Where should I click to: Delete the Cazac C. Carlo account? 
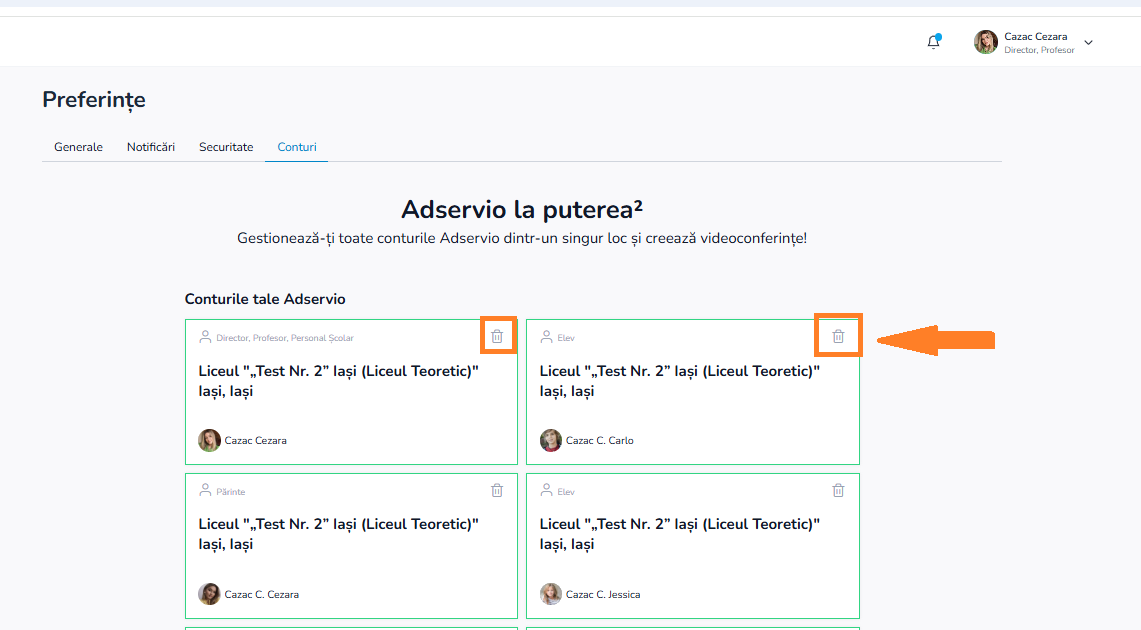838,336
